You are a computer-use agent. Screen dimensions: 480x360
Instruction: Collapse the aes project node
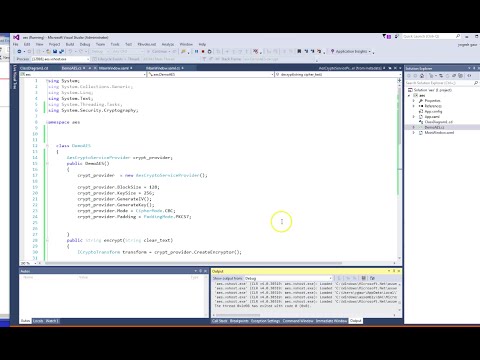click(x=409, y=96)
